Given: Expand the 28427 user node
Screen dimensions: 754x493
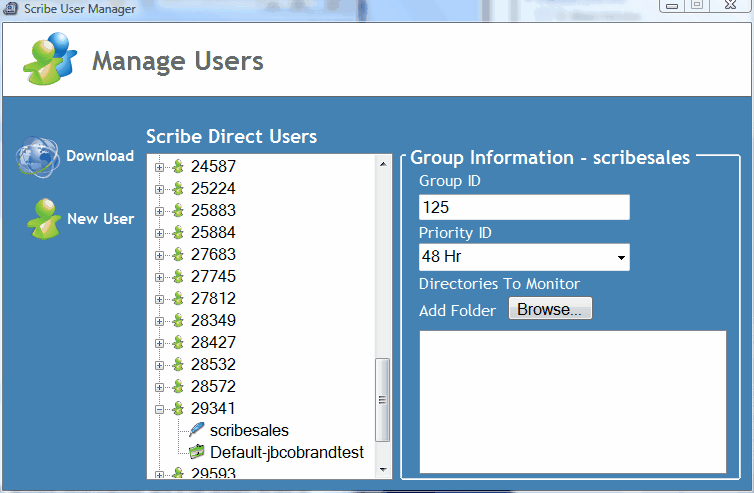Looking at the screenshot, I should [159, 344].
